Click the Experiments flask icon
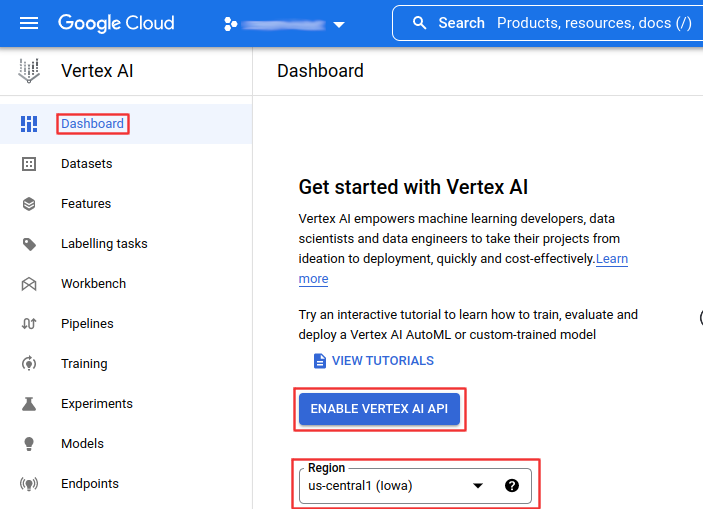The width and height of the screenshot is (703, 509). (29, 404)
